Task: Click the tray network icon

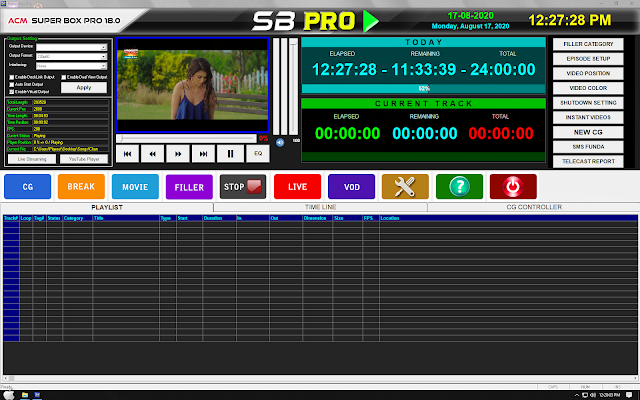Action: pyautogui.click(x=585, y=395)
